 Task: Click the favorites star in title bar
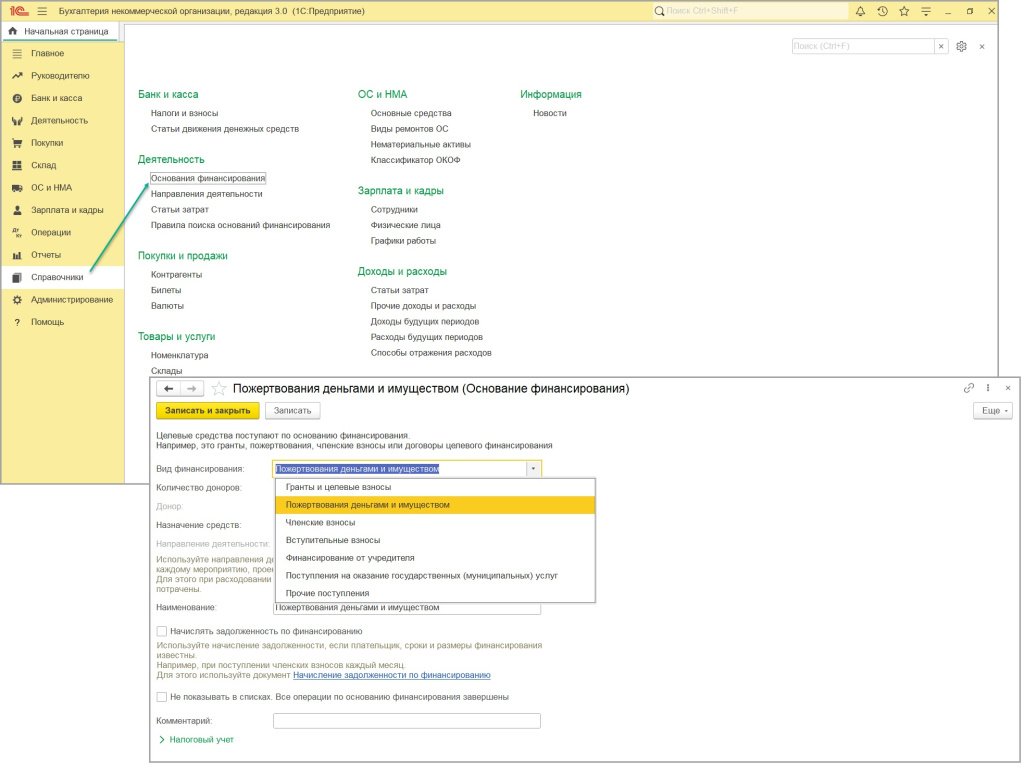[904, 11]
